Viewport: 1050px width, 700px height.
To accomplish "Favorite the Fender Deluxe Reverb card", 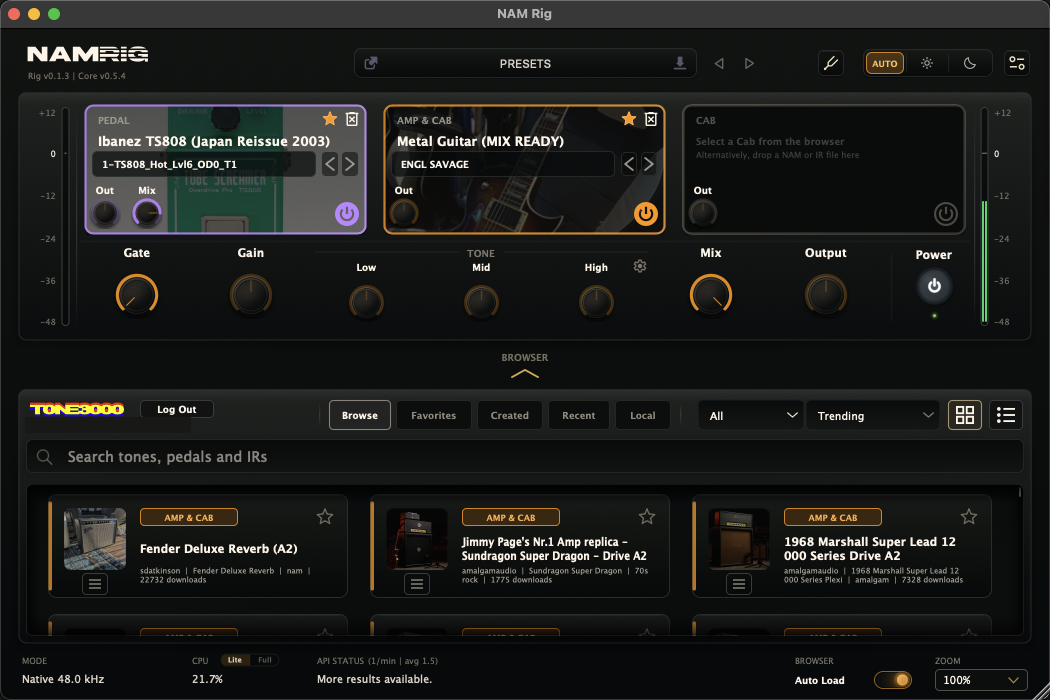I will [x=325, y=516].
